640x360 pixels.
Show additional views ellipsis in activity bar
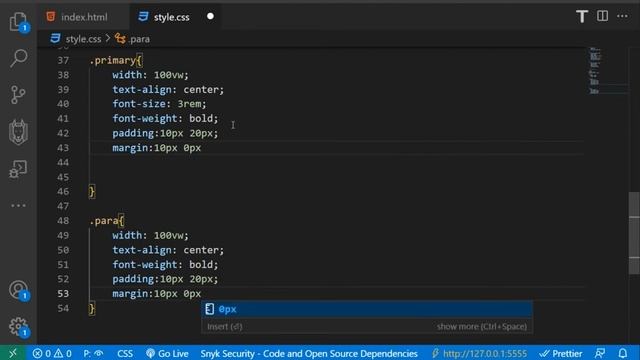[18, 205]
